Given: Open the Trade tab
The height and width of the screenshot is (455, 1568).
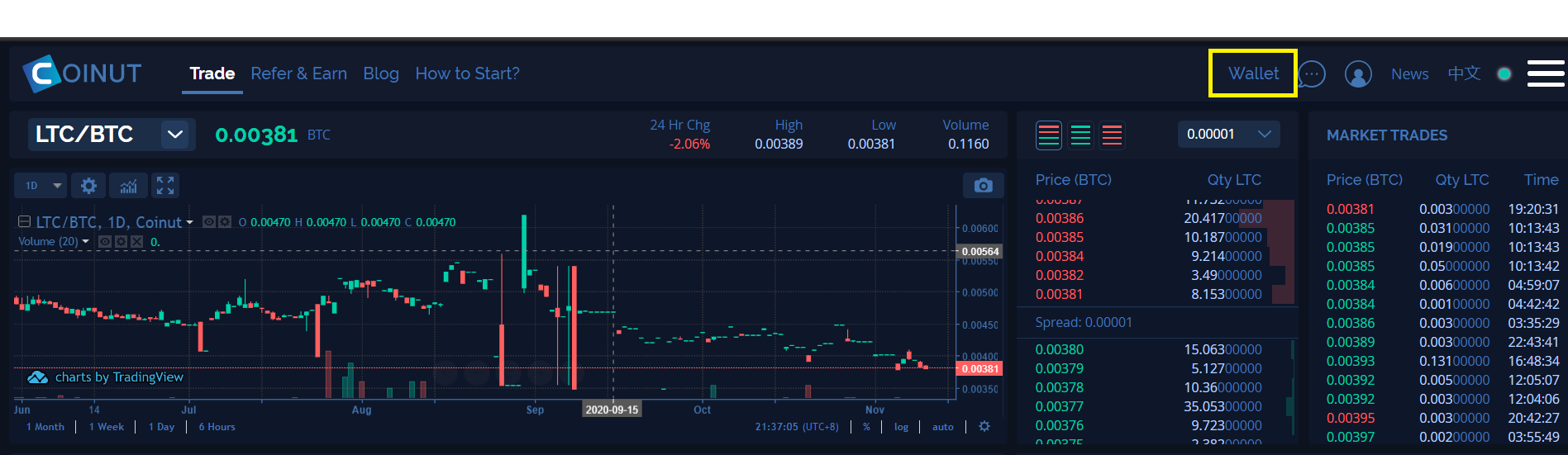Looking at the screenshot, I should (212, 73).
